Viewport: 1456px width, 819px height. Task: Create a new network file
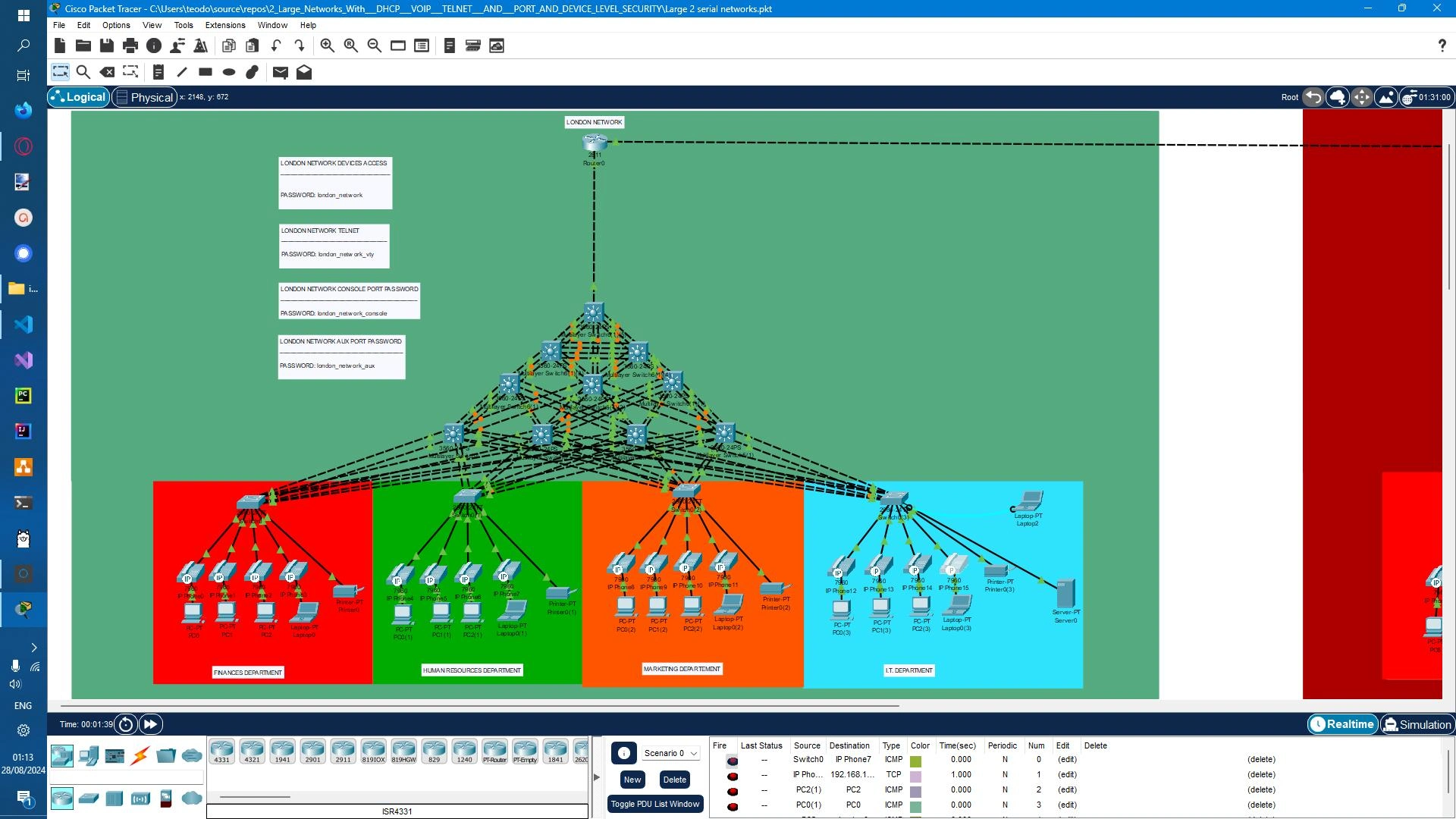pos(60,45)
